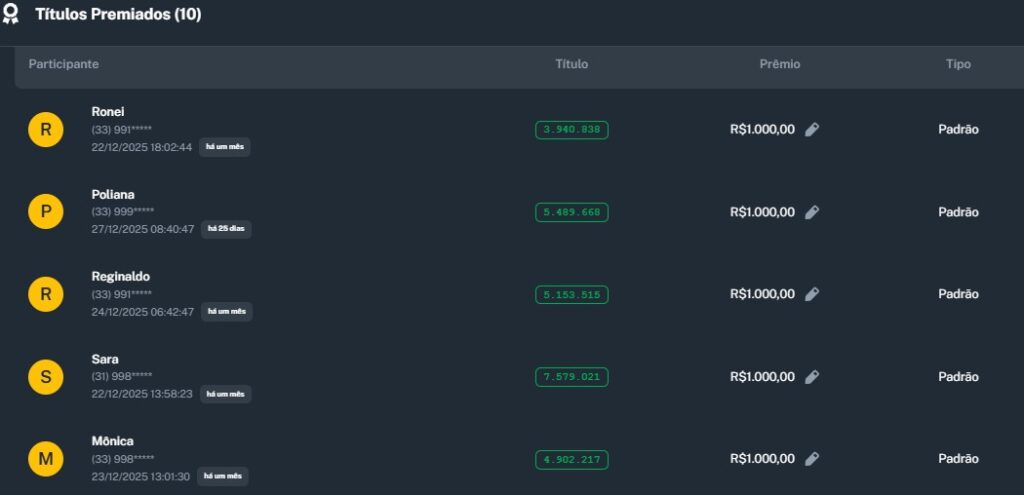Edit Reginaldo's R$1.000,00 prize amount

[812, 294]
